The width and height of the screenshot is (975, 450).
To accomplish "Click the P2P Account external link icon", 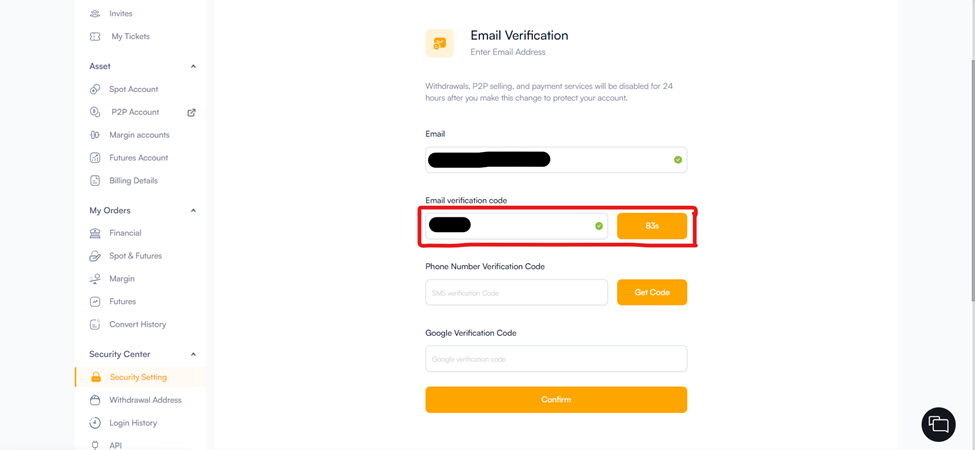I will (191, 112).
